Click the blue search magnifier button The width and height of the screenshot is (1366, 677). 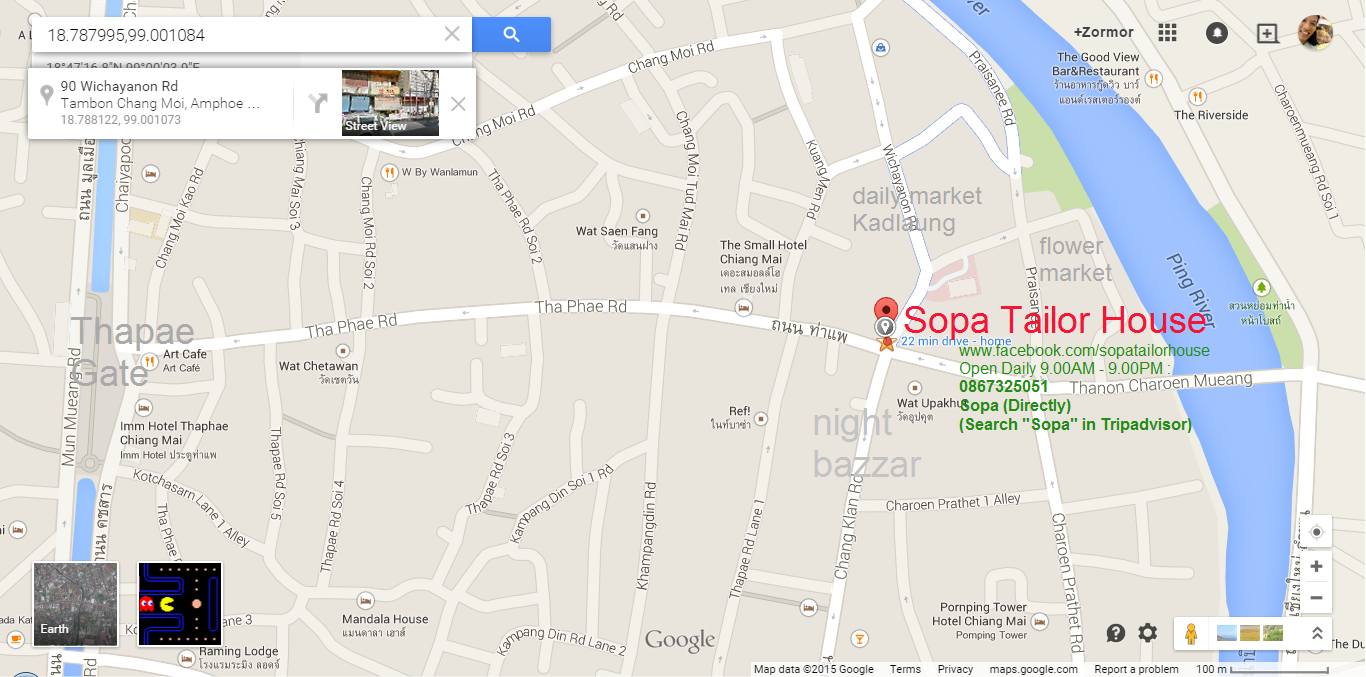point(511,34)
